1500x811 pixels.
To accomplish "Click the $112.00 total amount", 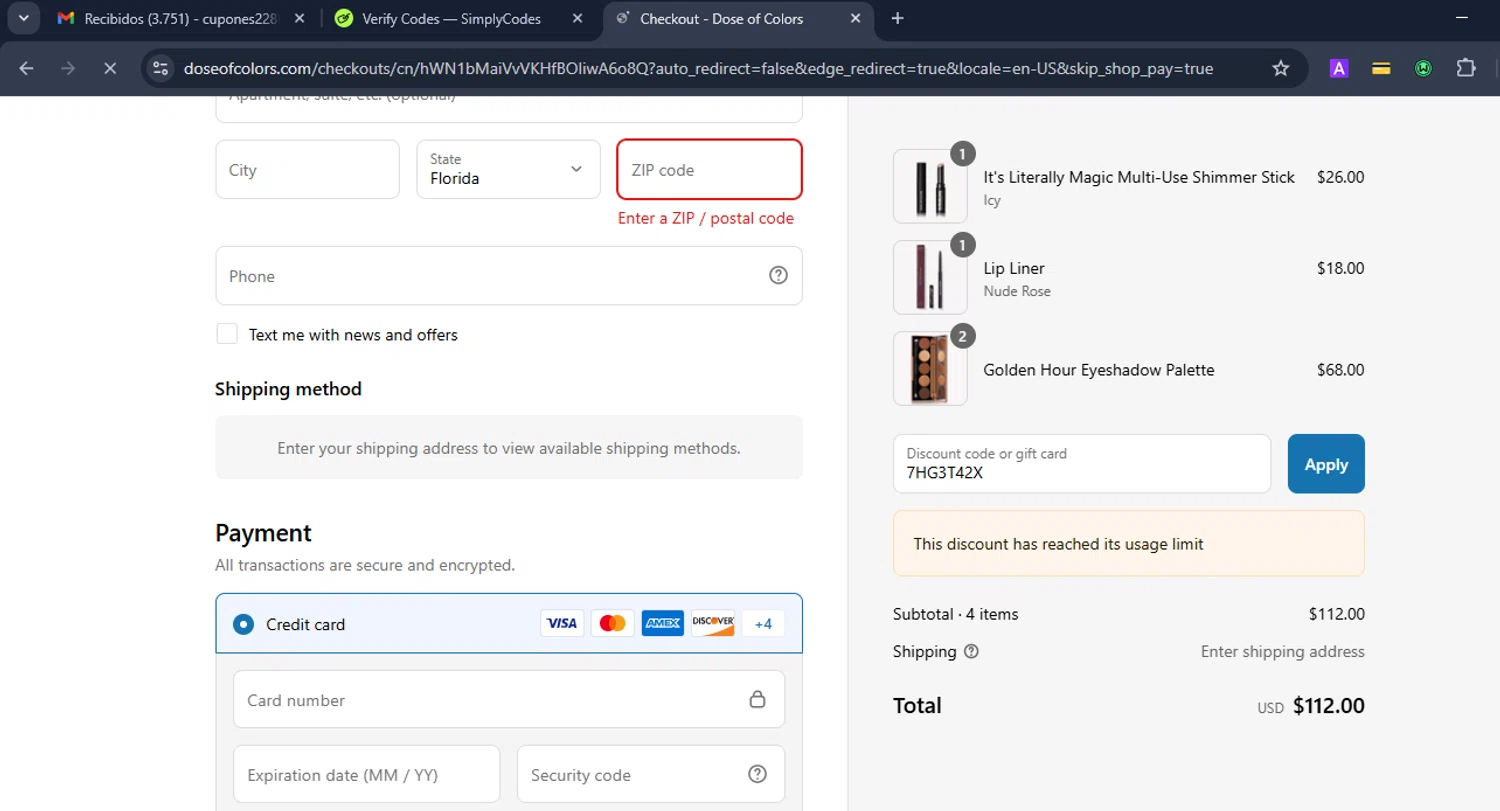I will click(1328, 706).
